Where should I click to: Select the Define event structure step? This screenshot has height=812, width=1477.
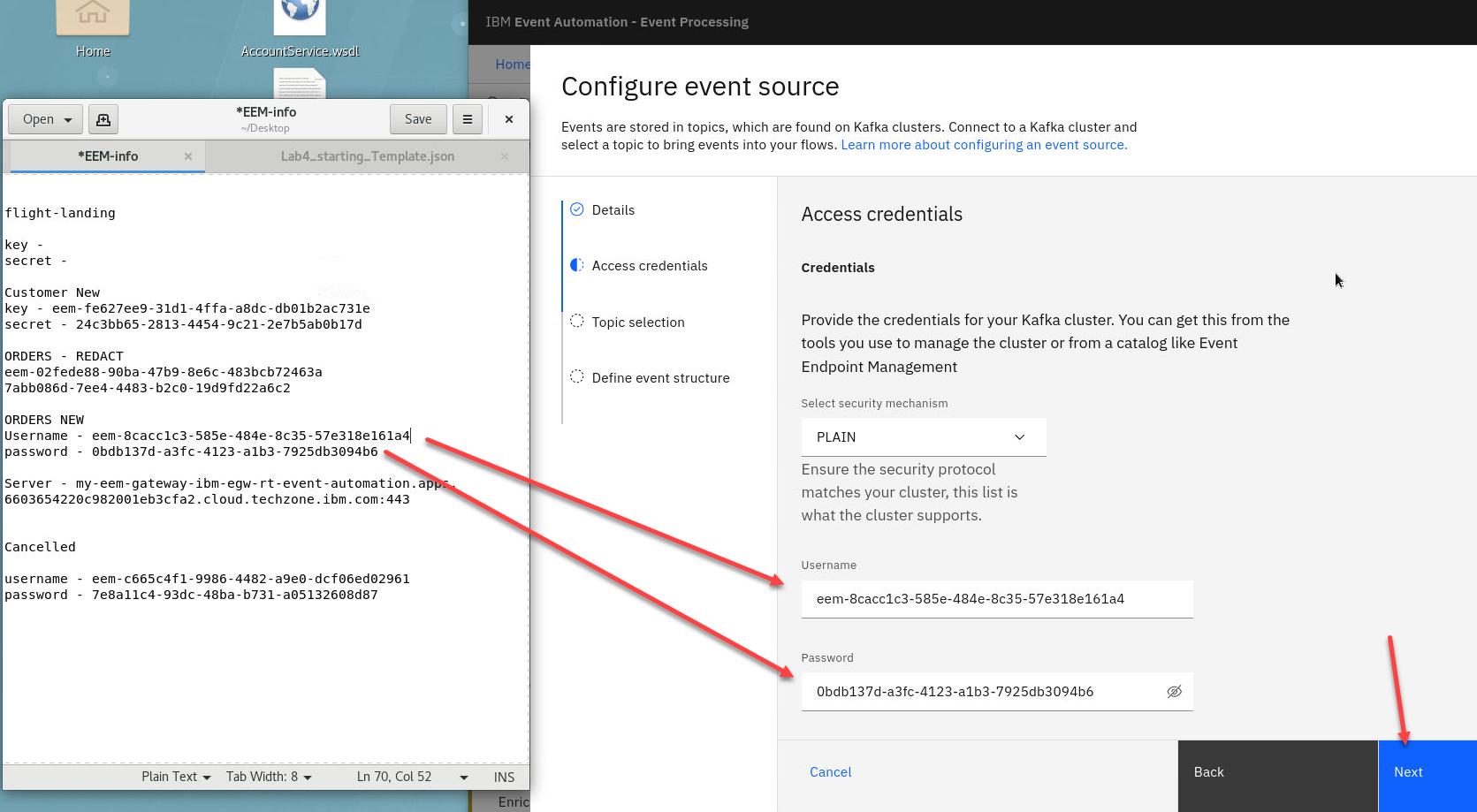click(x=660, y=378)
